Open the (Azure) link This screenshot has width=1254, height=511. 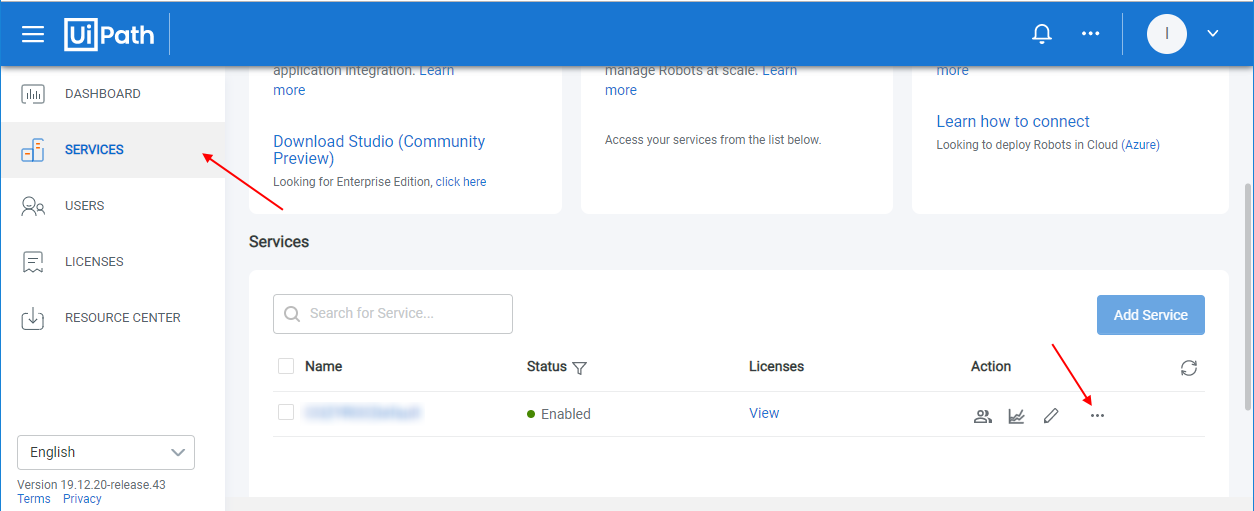(x=1140, y=145)
